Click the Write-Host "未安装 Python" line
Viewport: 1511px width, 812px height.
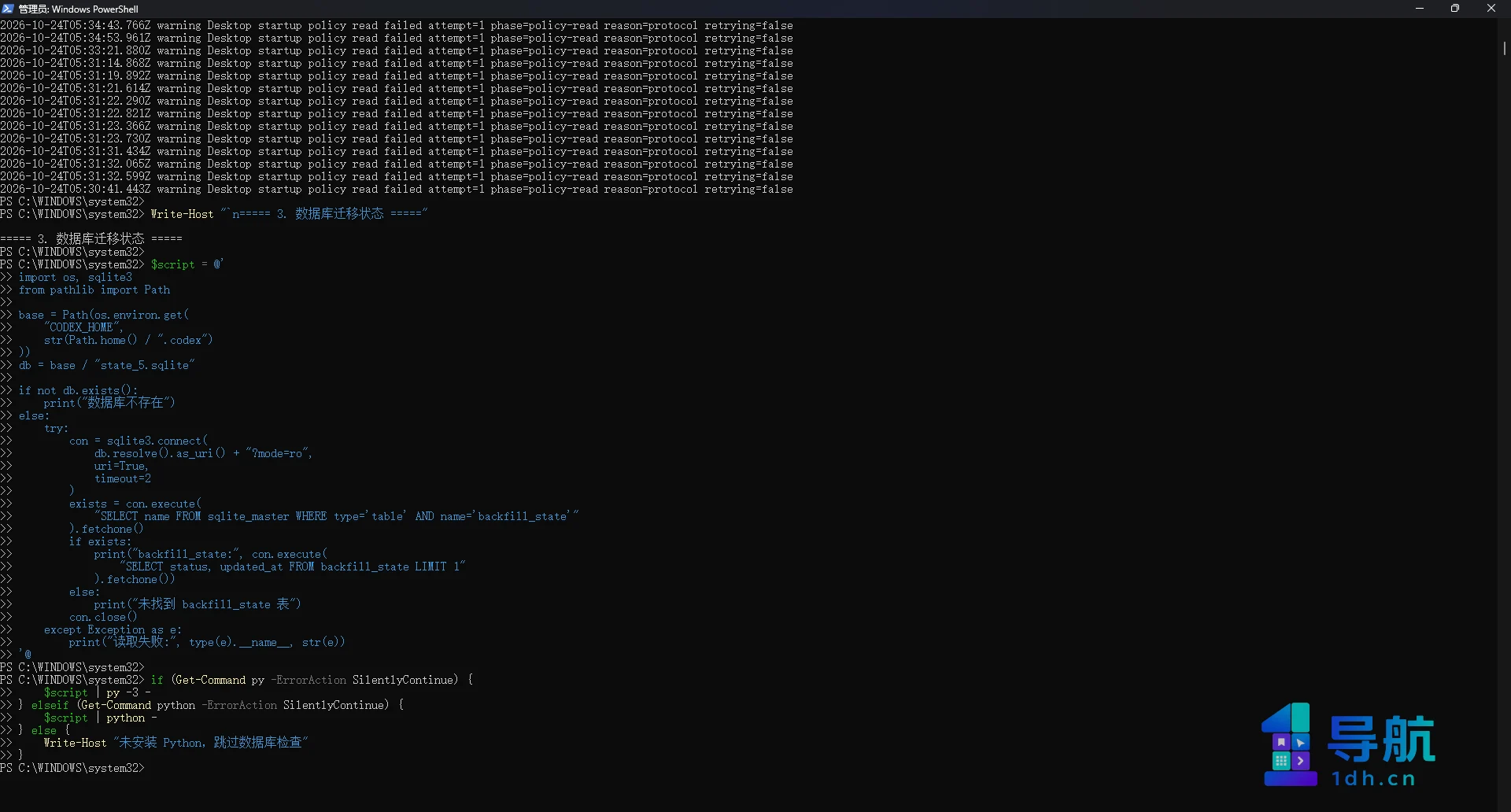point(176,743)
